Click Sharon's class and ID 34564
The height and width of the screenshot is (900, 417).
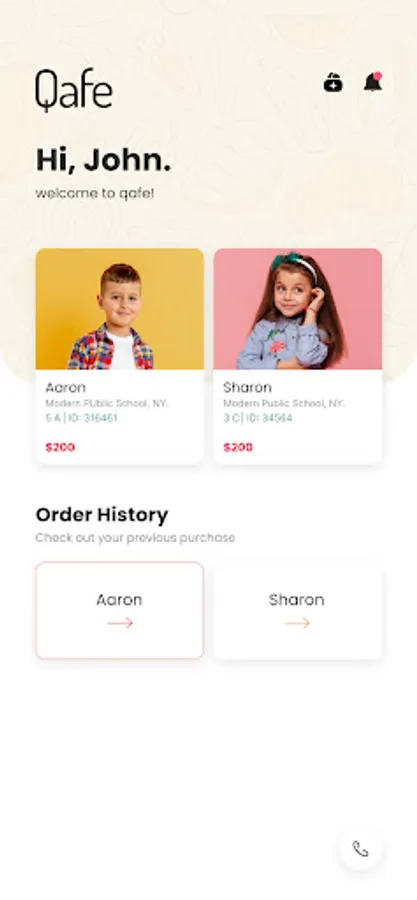258,418
